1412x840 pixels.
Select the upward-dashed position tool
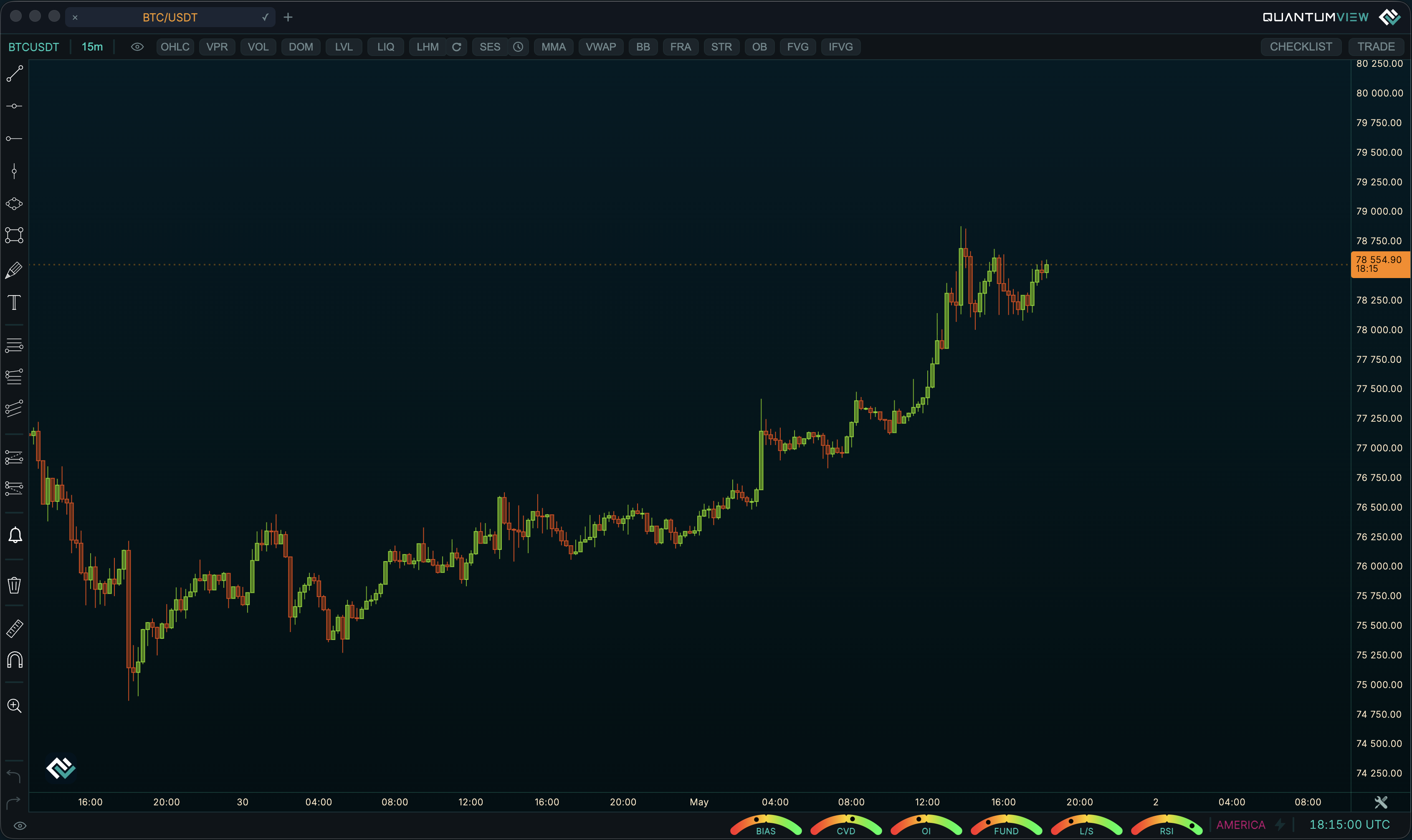[14, 457]
